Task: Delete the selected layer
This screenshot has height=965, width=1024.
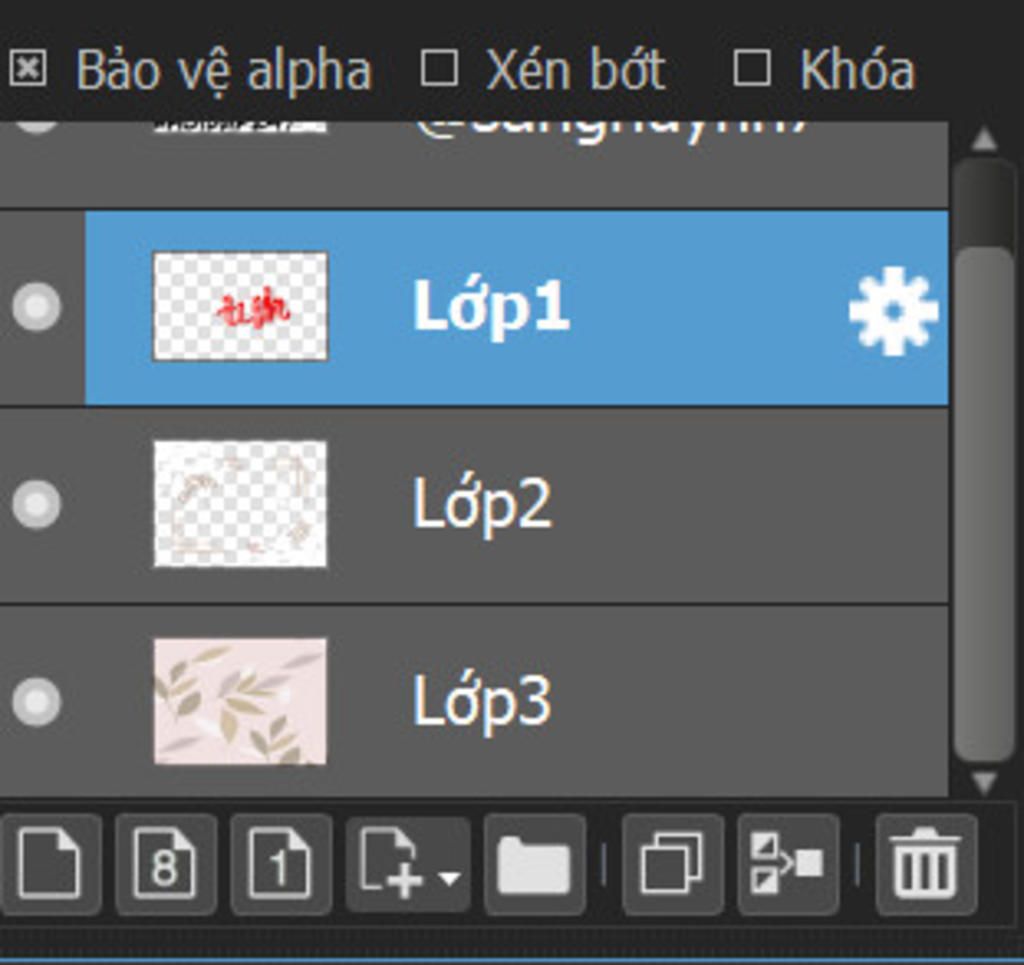Action: [926, 864]
